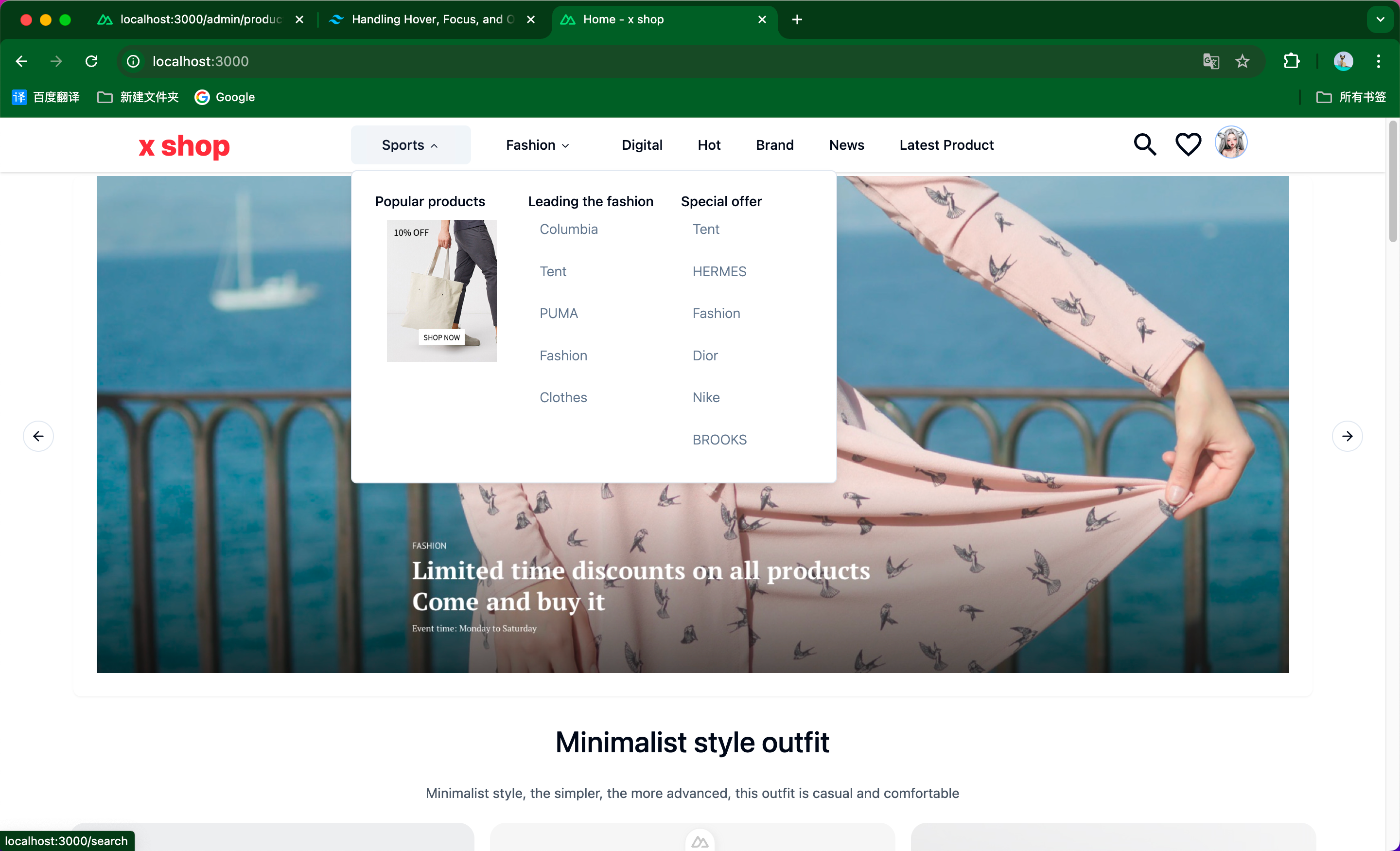Click the Dior link
Viewport: 1400px width, 851px height.
(x=705, y=355)
